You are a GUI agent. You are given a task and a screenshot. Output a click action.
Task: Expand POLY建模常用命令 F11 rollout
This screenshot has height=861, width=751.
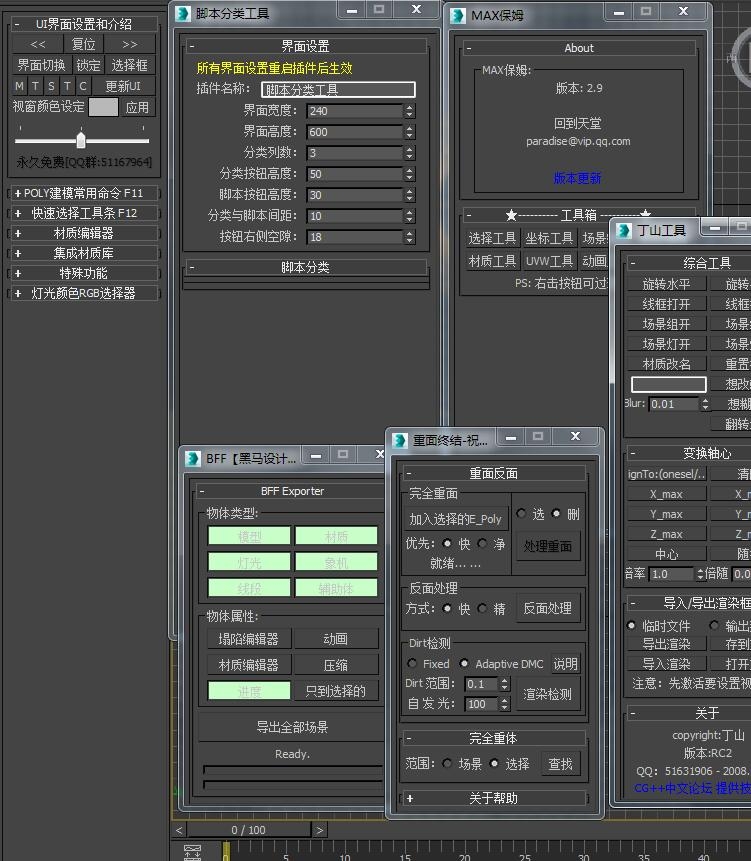pyautogui.click(x=83, y=193)
